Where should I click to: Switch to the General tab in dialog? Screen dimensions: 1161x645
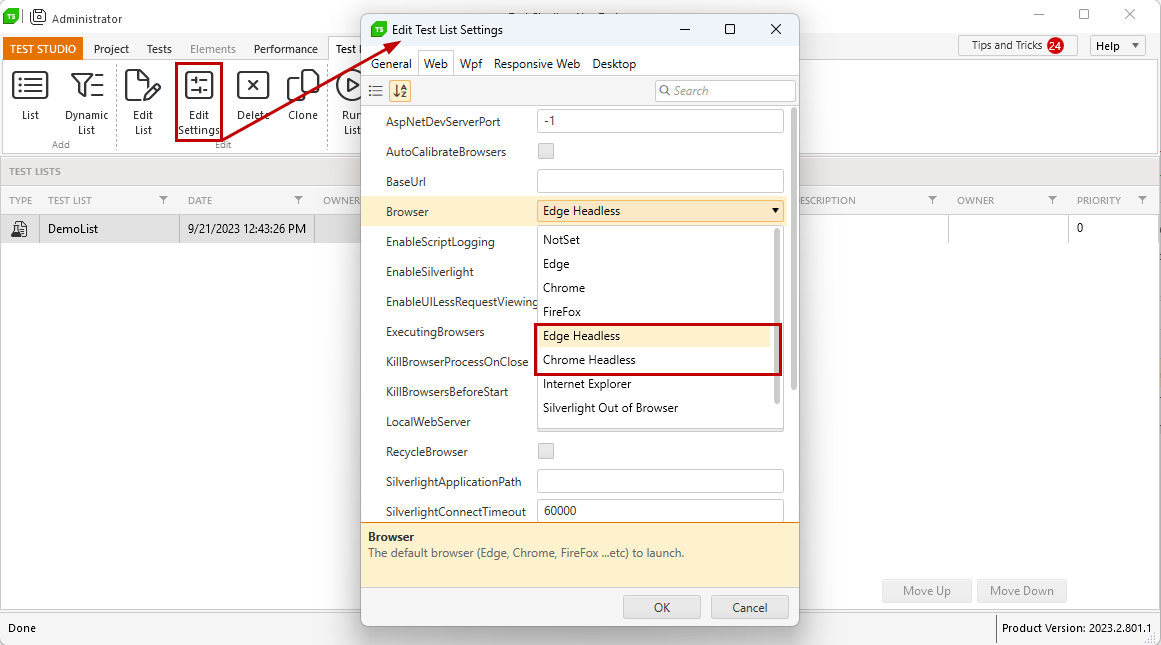tap(391, 64)
